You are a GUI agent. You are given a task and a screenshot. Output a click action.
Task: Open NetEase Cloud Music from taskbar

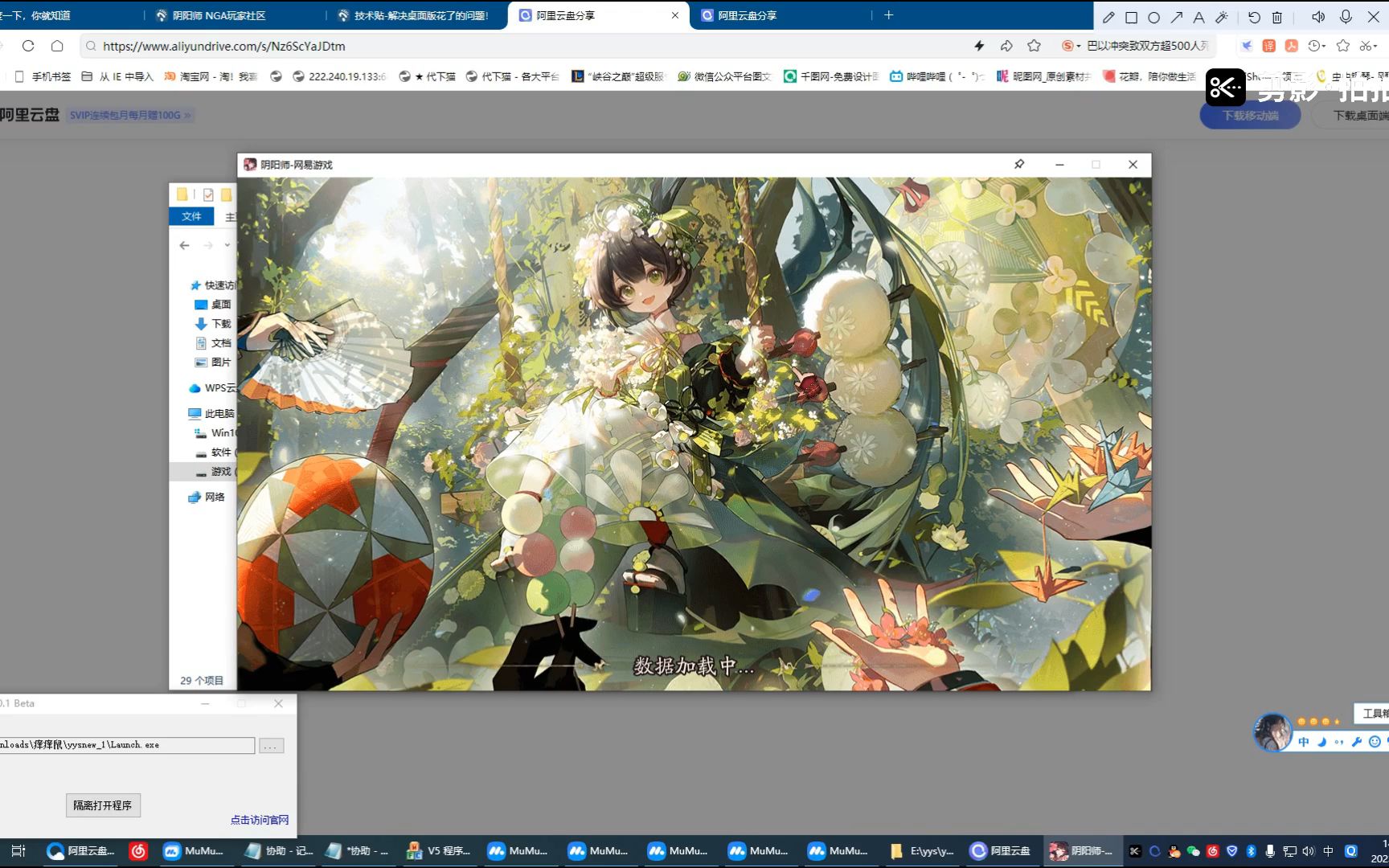tap(138, 851)
